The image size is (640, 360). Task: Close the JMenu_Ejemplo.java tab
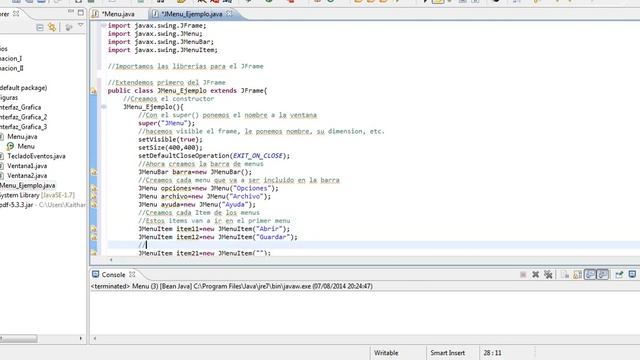point(229,13)
